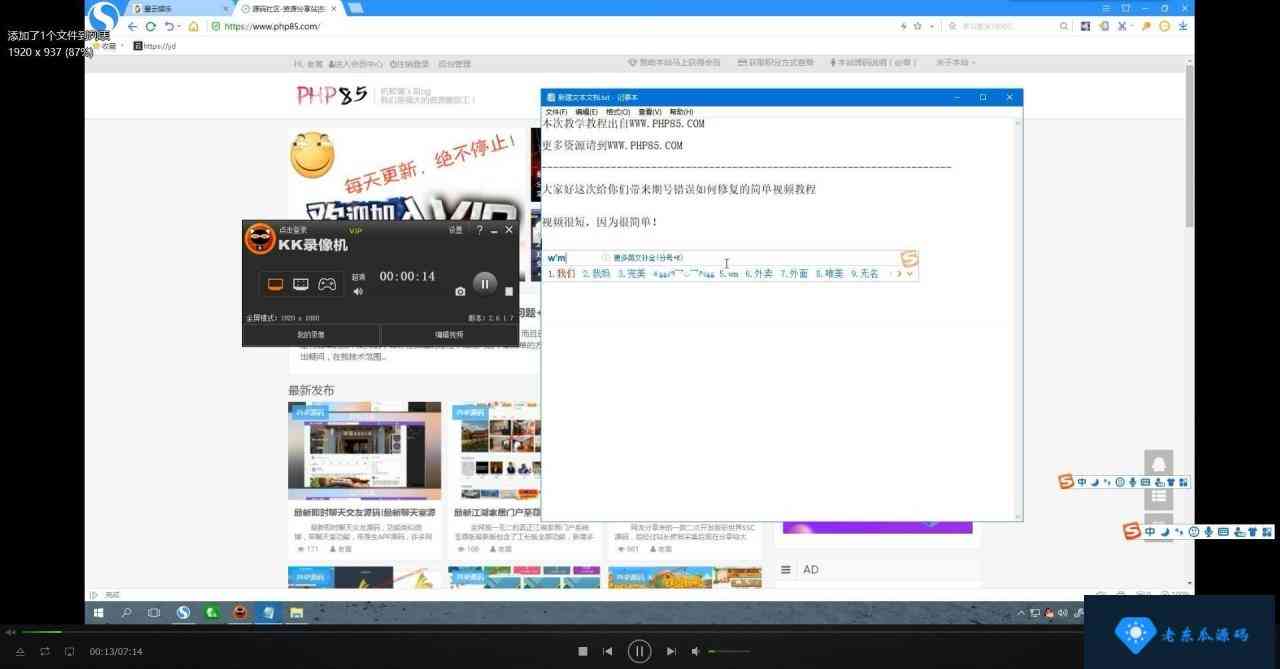The height and width of the screenshot is (669, 1280).
Task: Pause the video player playback
Action: click(x=639, y=651)
